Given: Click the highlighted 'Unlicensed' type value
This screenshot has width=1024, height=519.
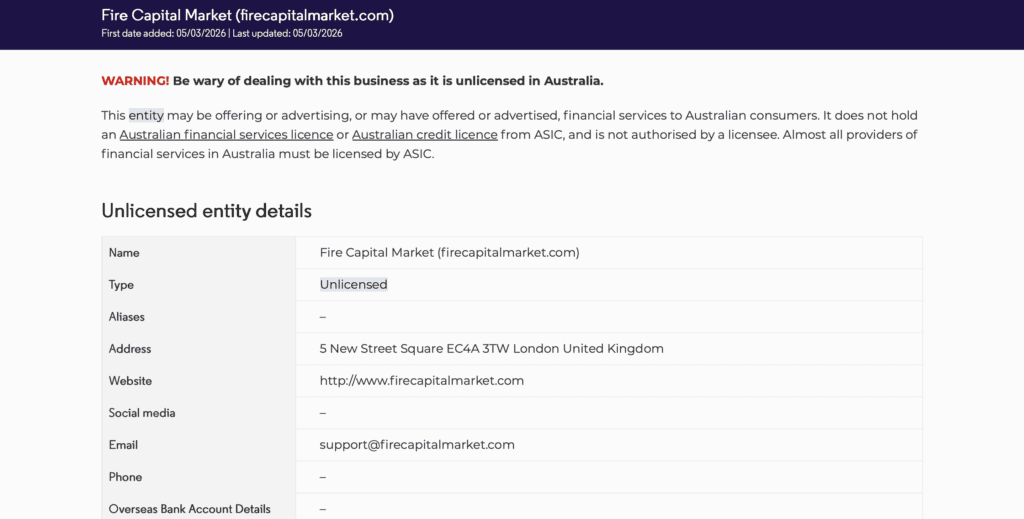Looking at the screenshot, I should (x=353, y=285).
